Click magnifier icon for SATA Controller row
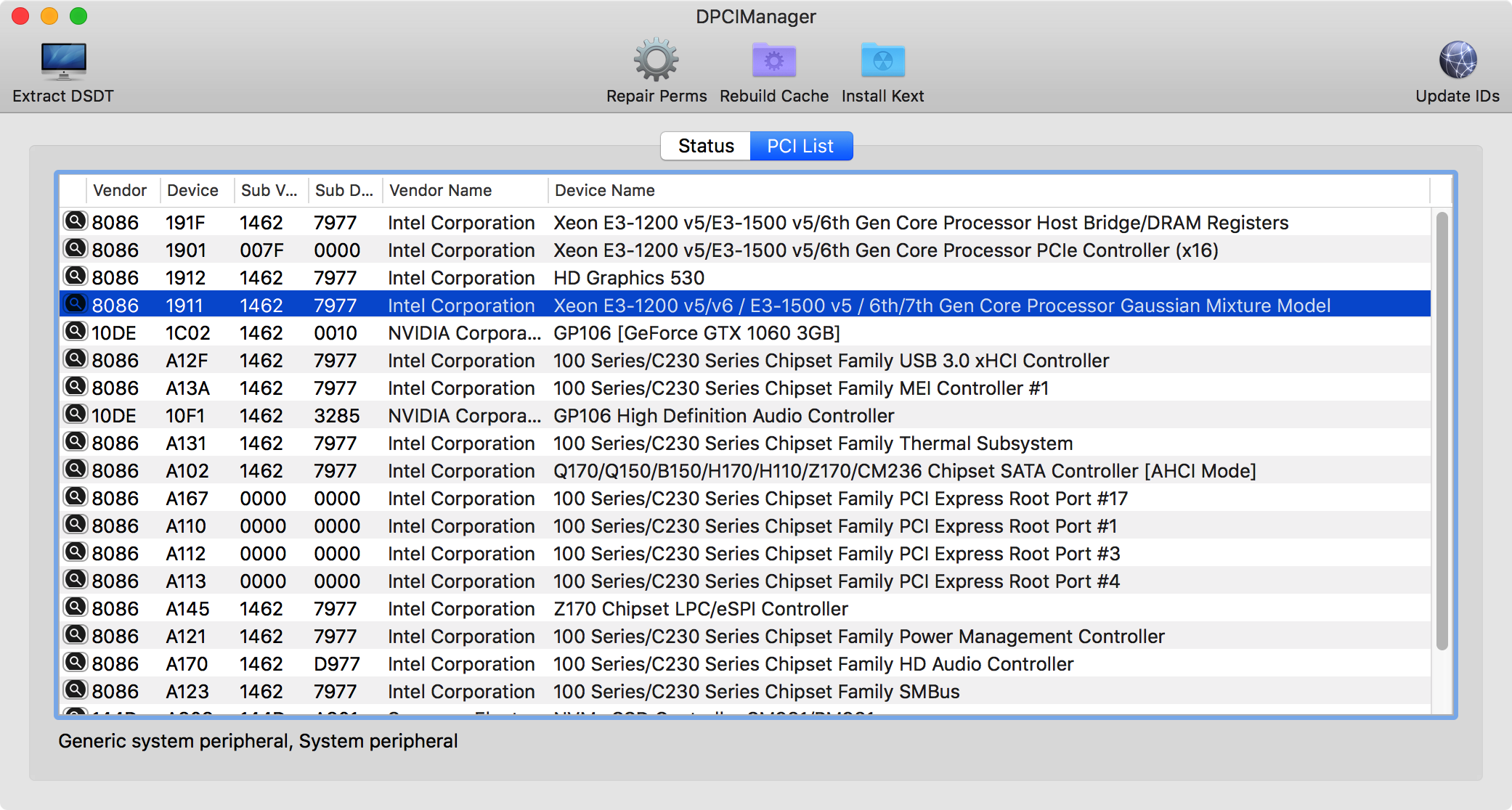 point(75,469)
